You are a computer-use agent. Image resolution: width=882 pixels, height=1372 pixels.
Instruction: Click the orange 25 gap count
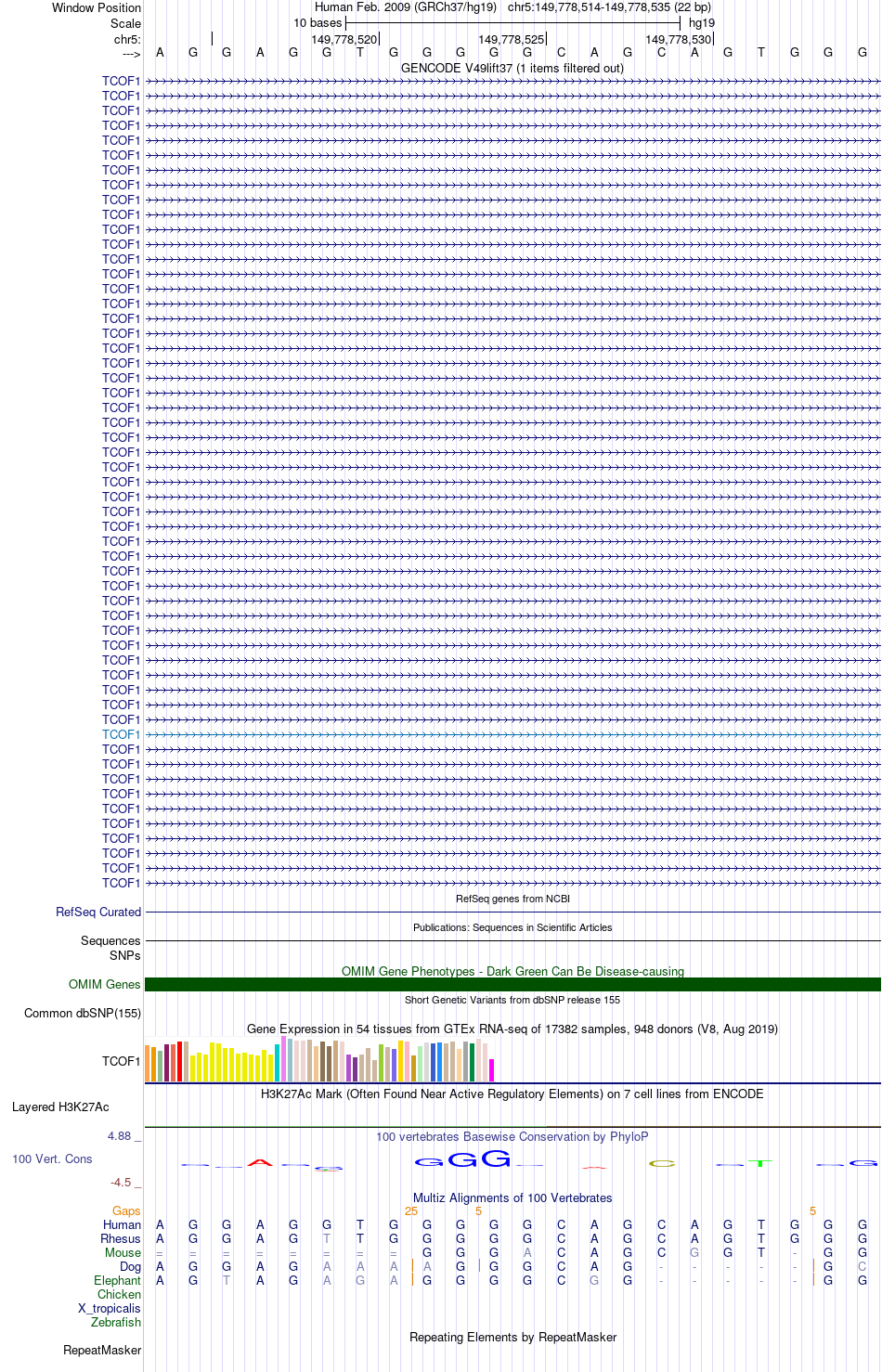pyautogui.click(x=411, y=1210)
